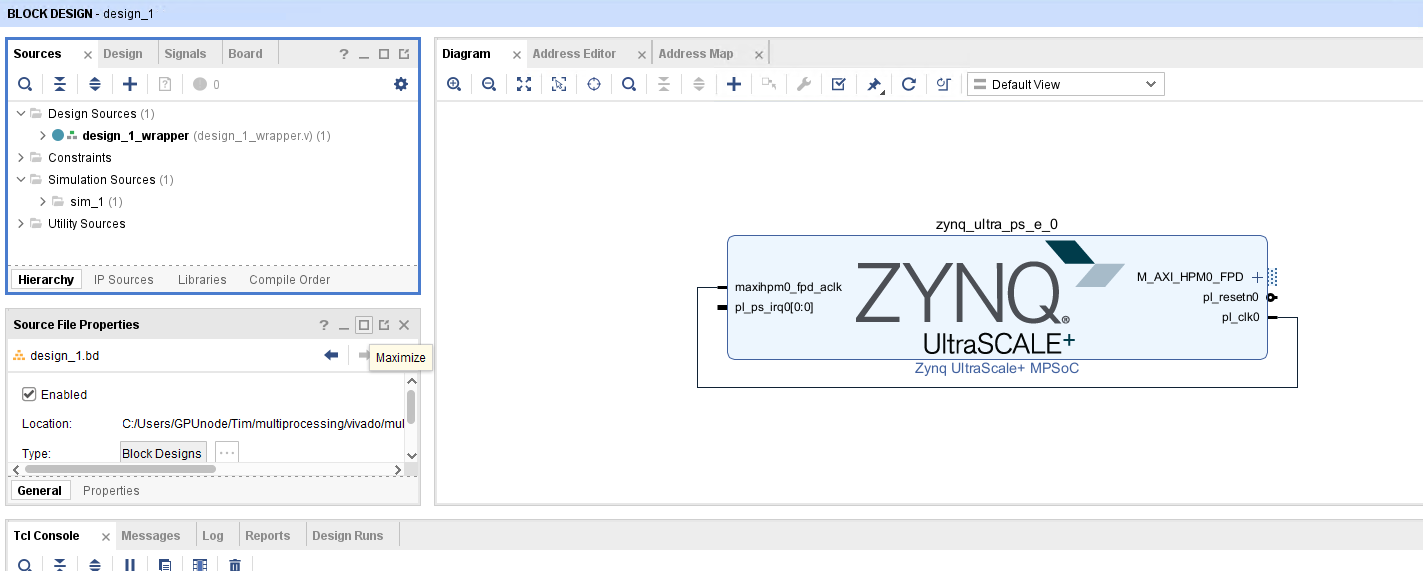The height and width of the screenshot is (571, 1423).
Task: Activate the select area tool in Diagram
Action: (559, 84)
